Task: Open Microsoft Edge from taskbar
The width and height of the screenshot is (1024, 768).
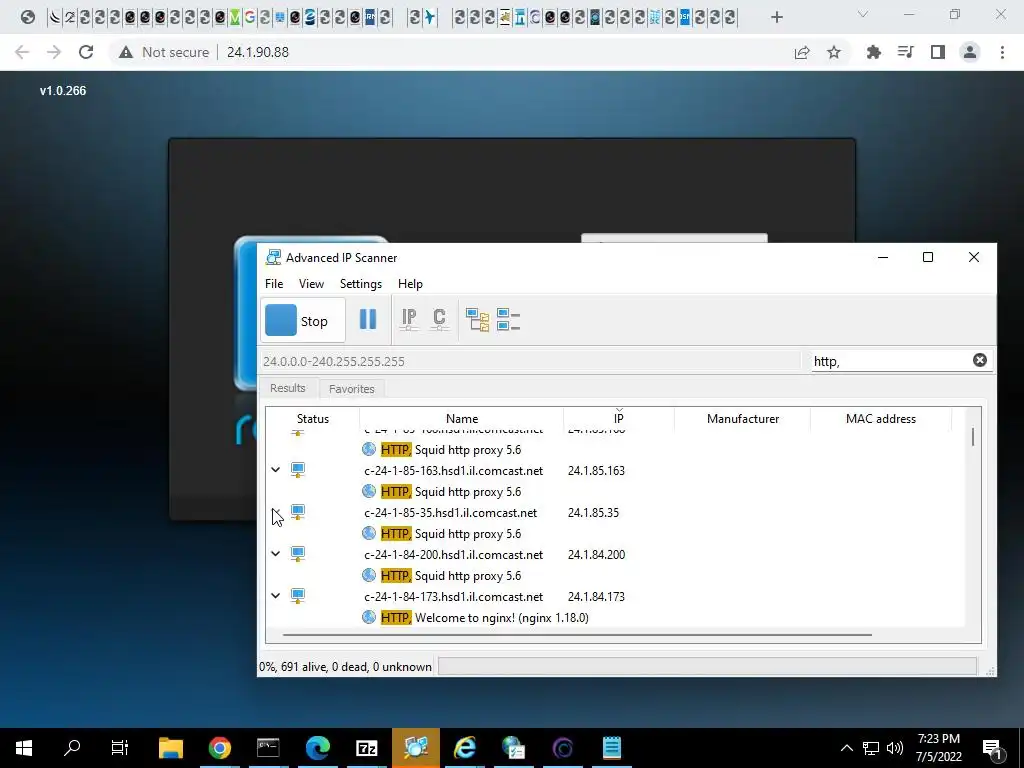Action: pos(317,748)
